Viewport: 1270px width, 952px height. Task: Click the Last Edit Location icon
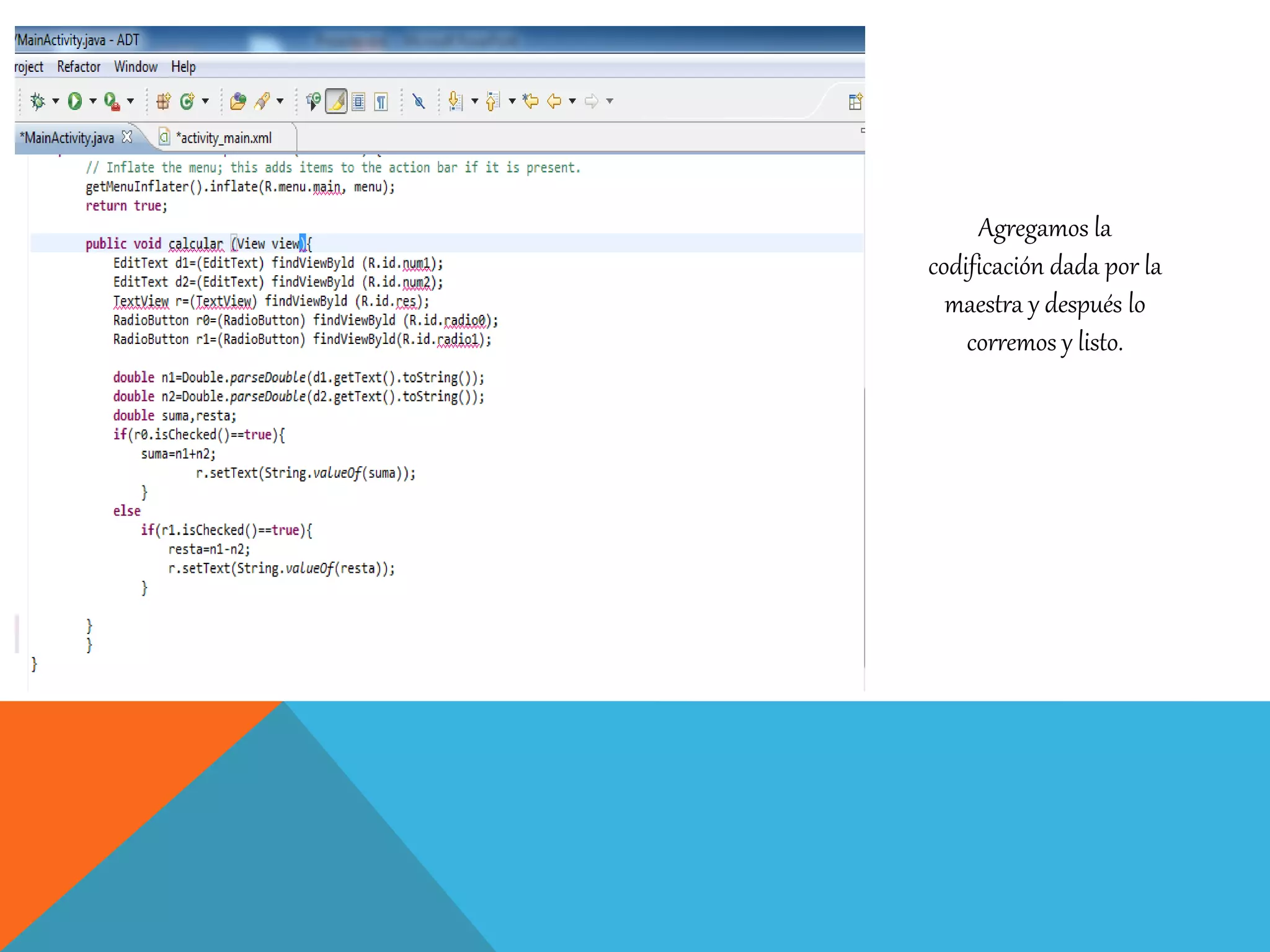click(531, 101)
